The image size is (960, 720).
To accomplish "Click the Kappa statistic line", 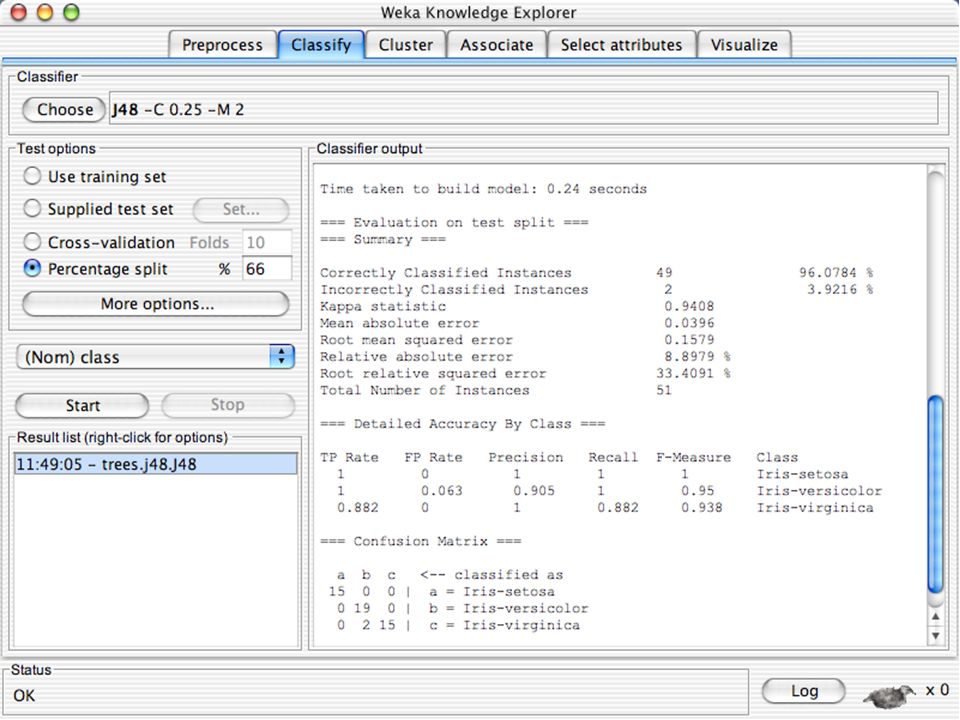I will (517, 306).
